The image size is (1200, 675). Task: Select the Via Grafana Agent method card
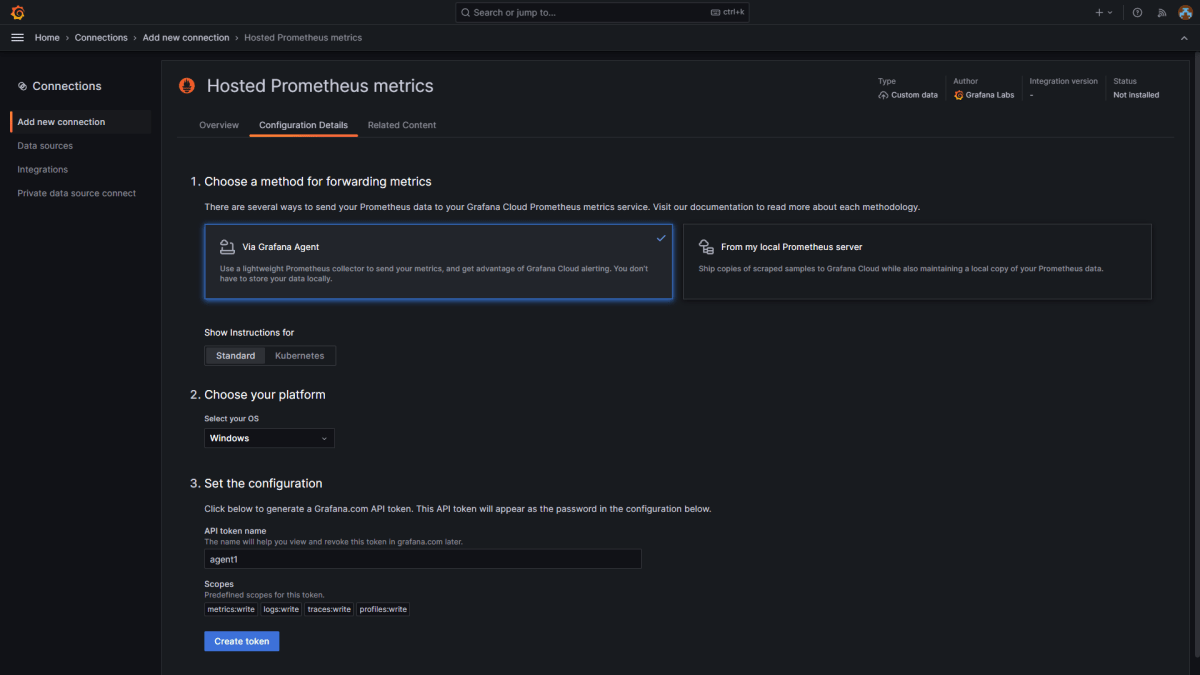click(x=438, y=263)
